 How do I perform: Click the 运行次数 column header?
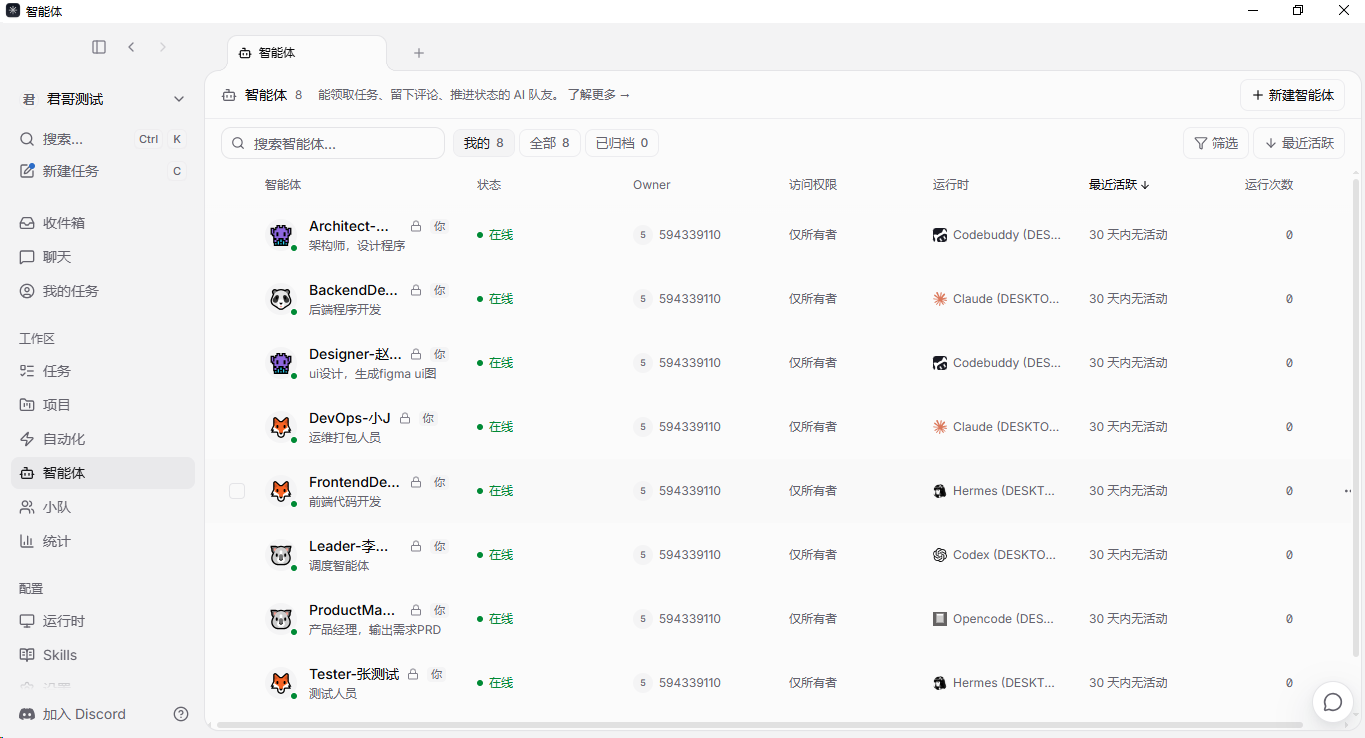(x=1269, y=185)
